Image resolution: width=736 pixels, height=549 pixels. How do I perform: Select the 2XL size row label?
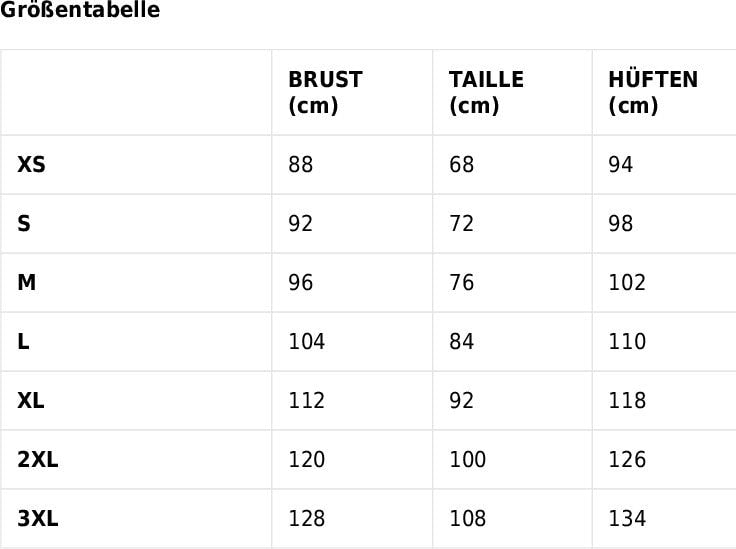38,459
